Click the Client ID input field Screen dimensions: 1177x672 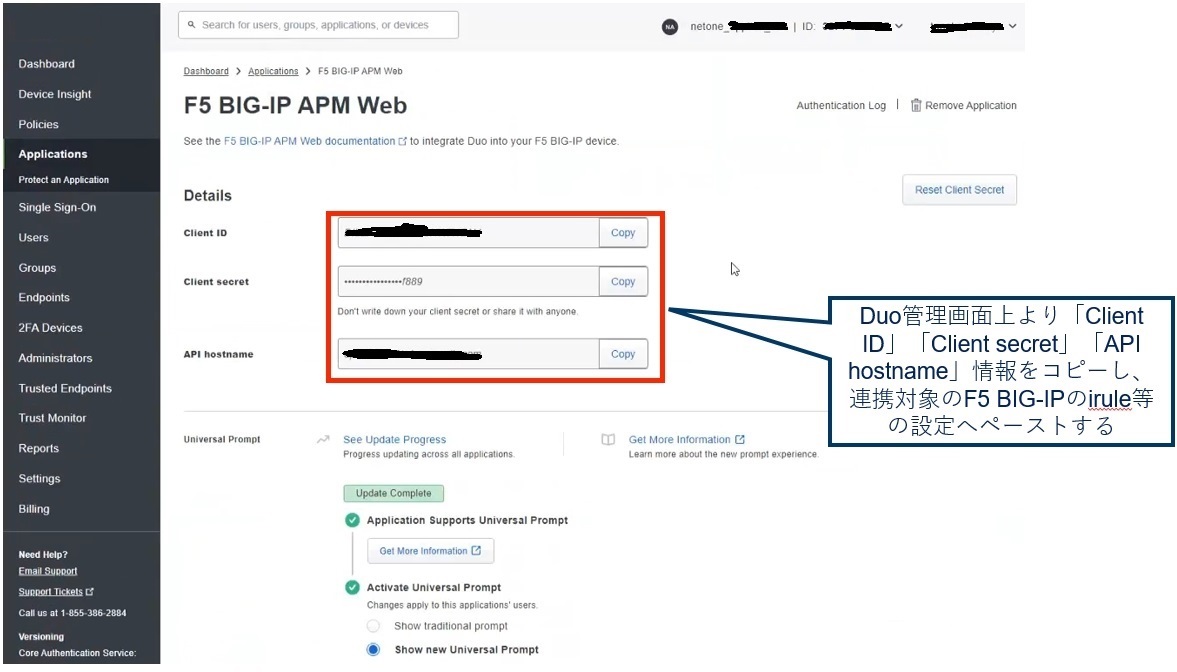[468, 233]
